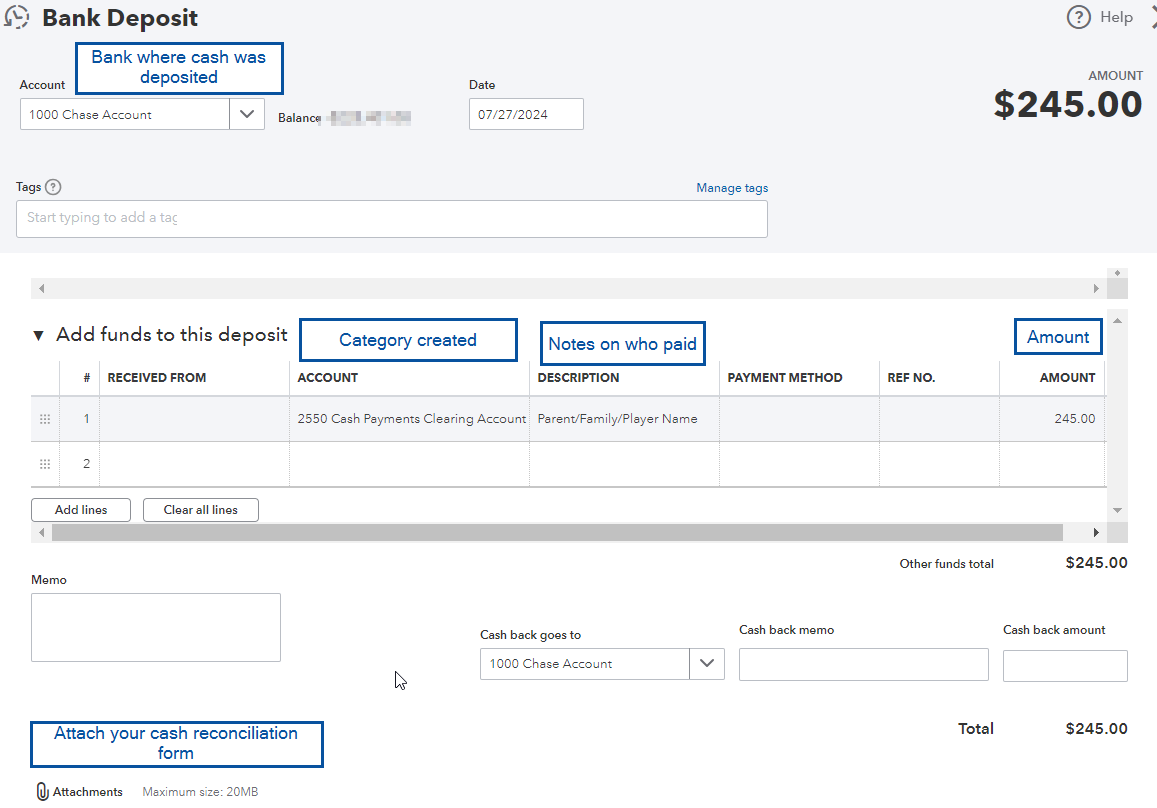
Task: Click drag handle icon on line 2
Action: (x=45, y=464)
